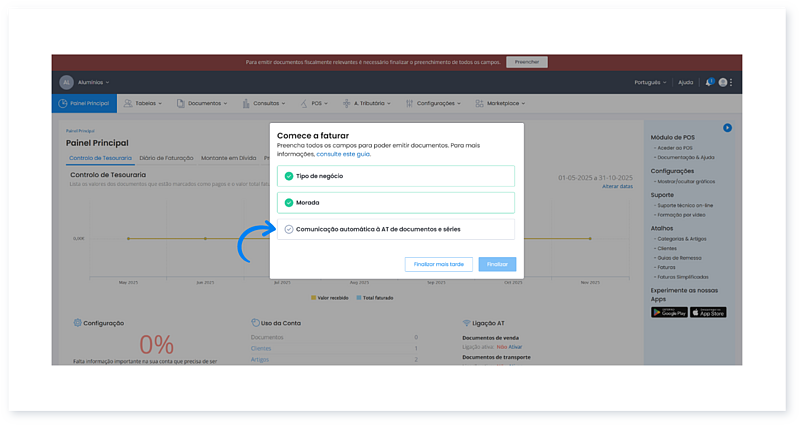This screenshot has height=425, width=800.
Task: Click the Configuração gear icon
Action: pos(77,323)
